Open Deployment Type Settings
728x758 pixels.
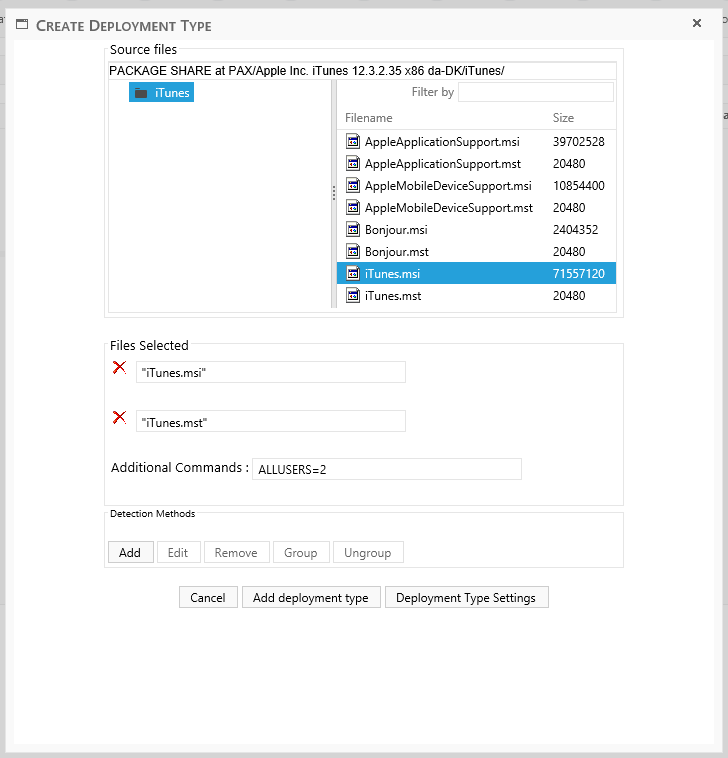tap(466, 598)
